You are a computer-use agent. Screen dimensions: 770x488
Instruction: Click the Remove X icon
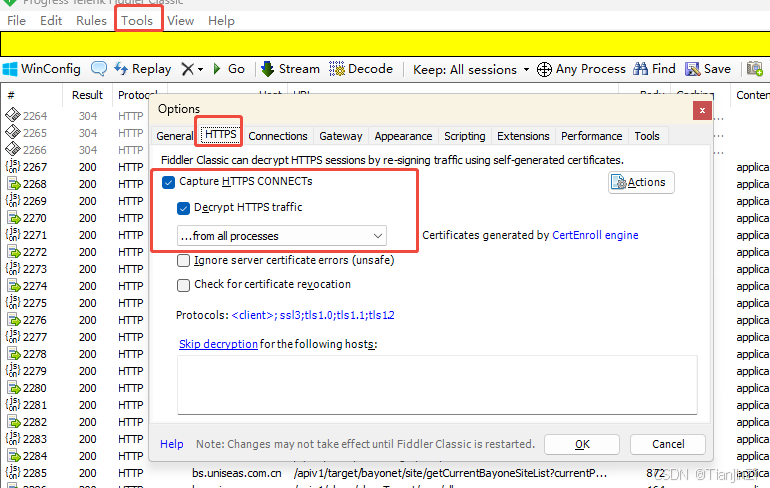(188, 69)
